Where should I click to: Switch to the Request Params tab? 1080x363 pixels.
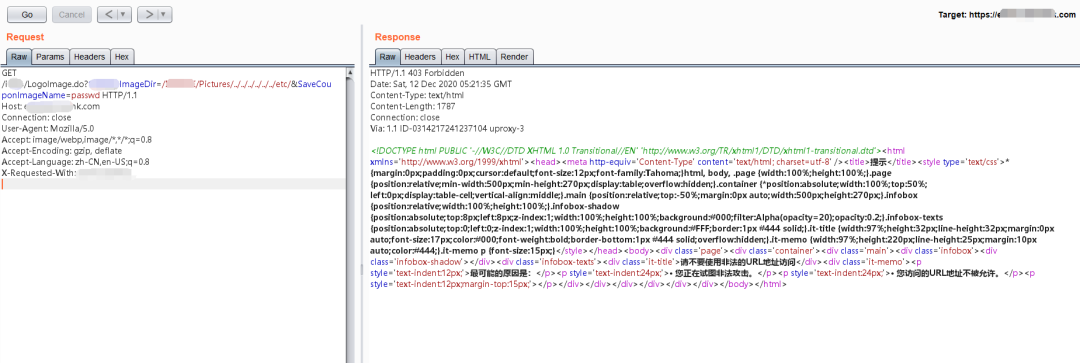point(50,57)
